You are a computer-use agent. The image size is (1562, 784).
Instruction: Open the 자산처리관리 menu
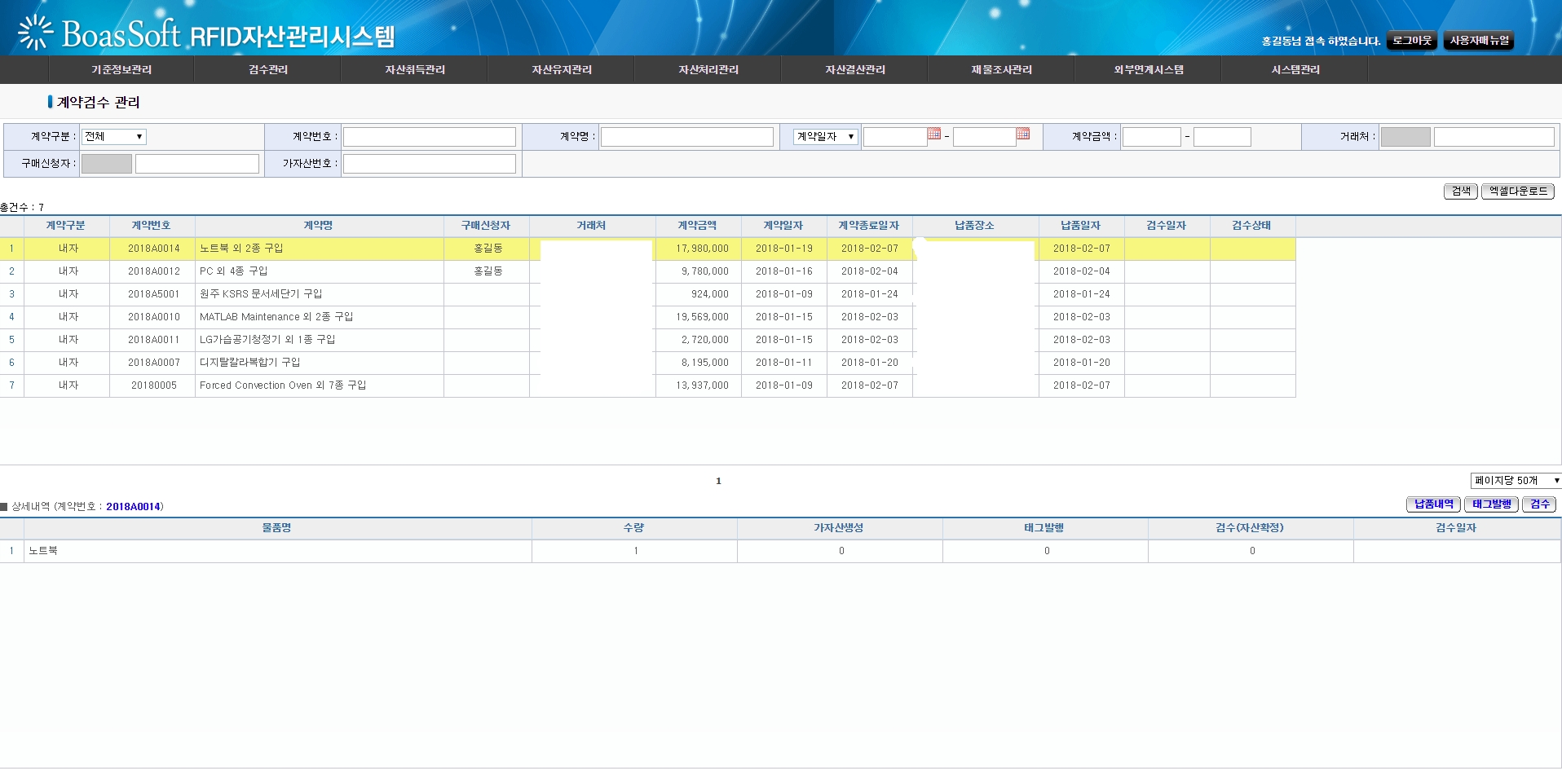[708, 69]
